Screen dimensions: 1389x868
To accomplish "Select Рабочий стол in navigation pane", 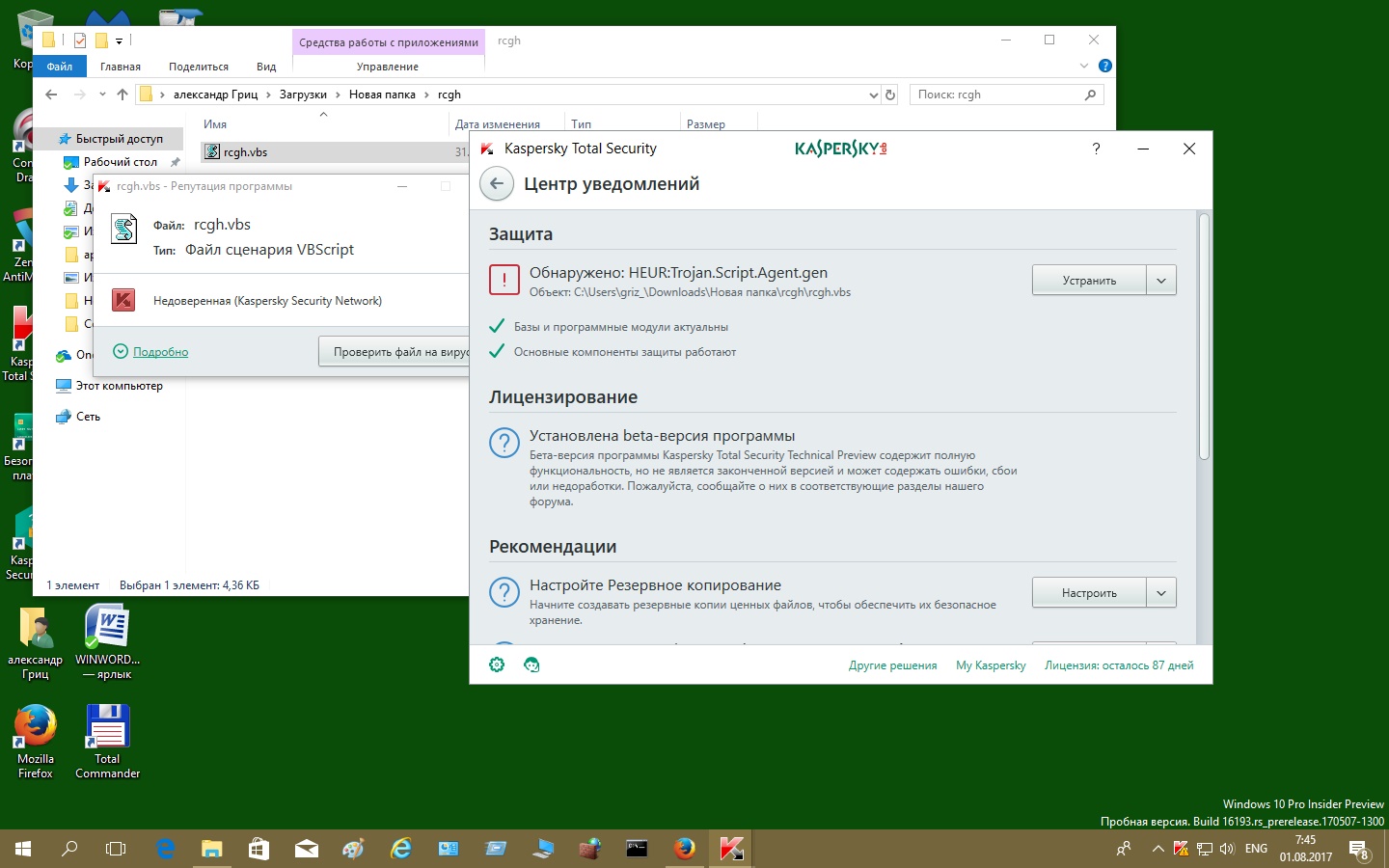I will [121, 162].
